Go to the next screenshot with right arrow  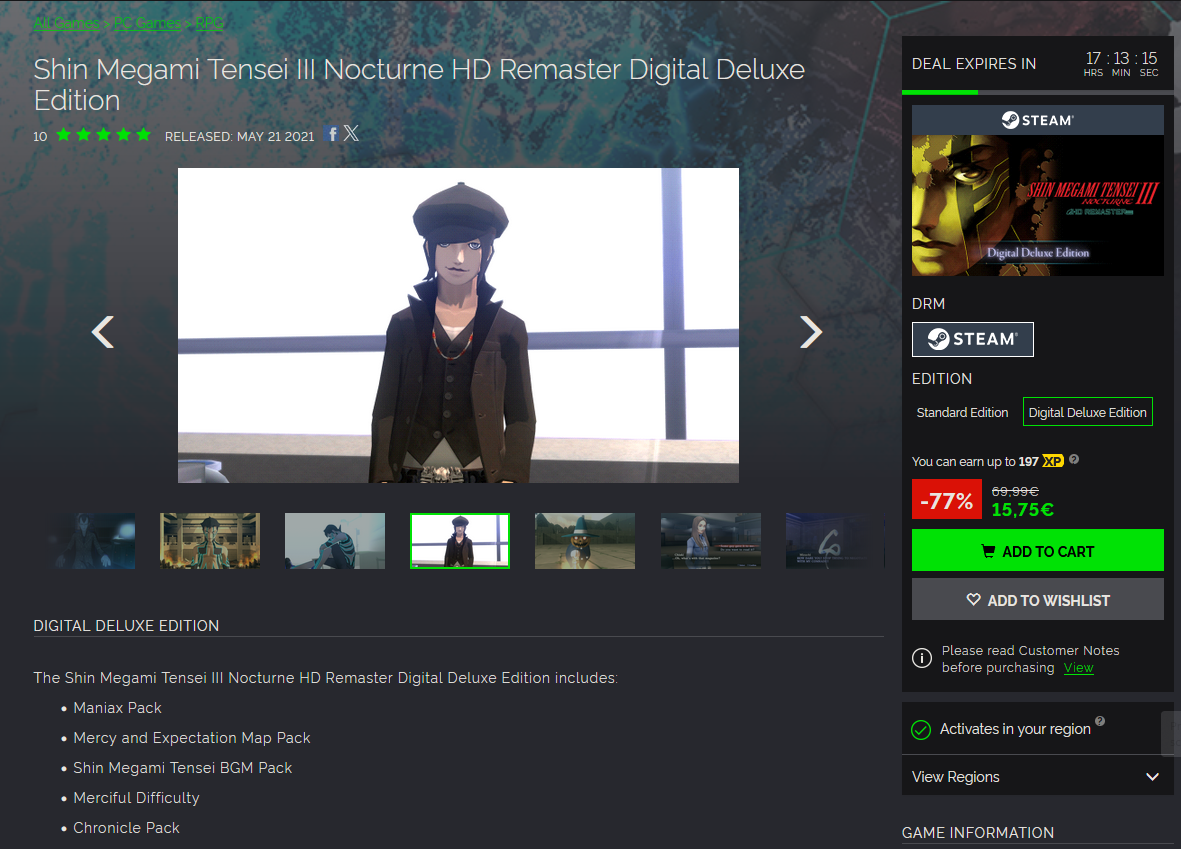(810, 331)
